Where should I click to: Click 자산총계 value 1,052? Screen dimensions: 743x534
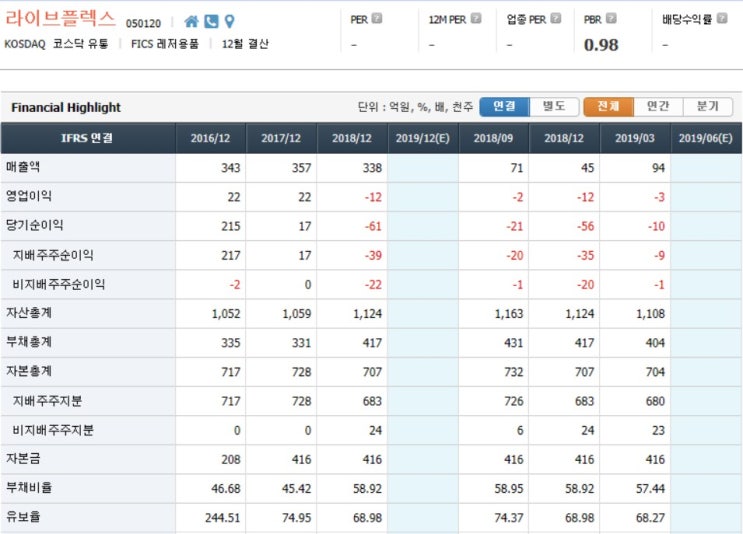click(226, 314)
